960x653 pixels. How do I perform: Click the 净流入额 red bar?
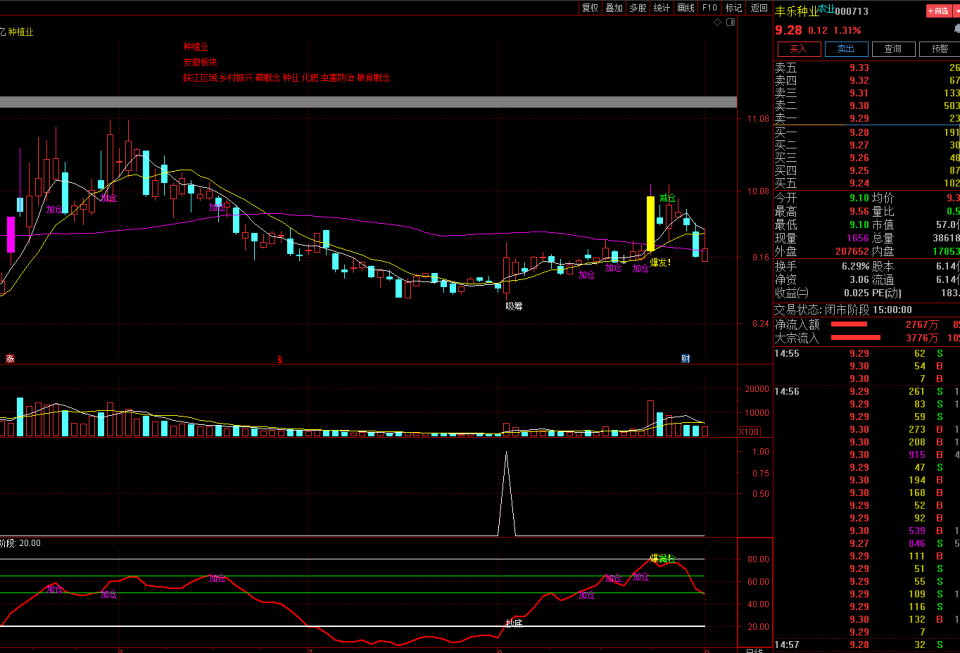[x=849, y=324]
